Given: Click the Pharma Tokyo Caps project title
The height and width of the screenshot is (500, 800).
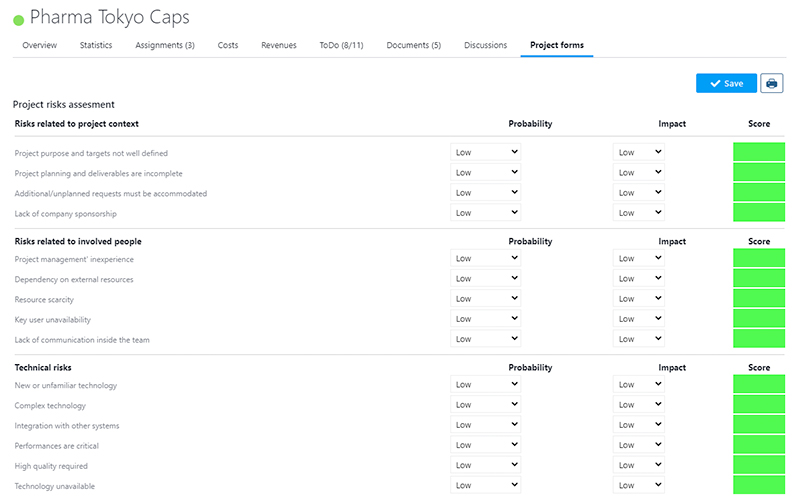Looking at the screenshot, I should 109,18.
